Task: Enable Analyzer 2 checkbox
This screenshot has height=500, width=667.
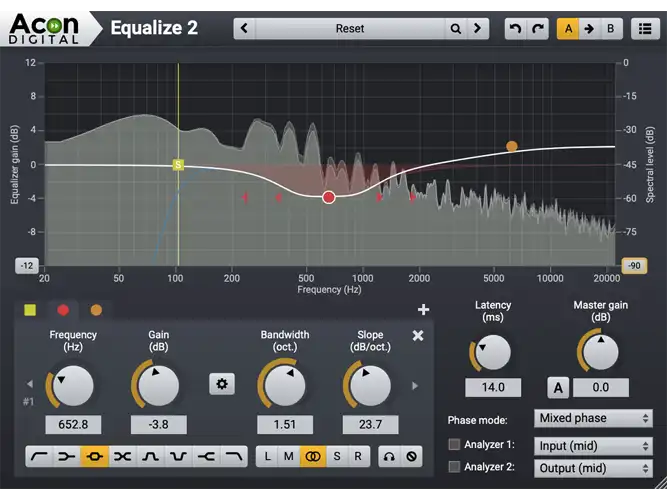Action: 454,467
